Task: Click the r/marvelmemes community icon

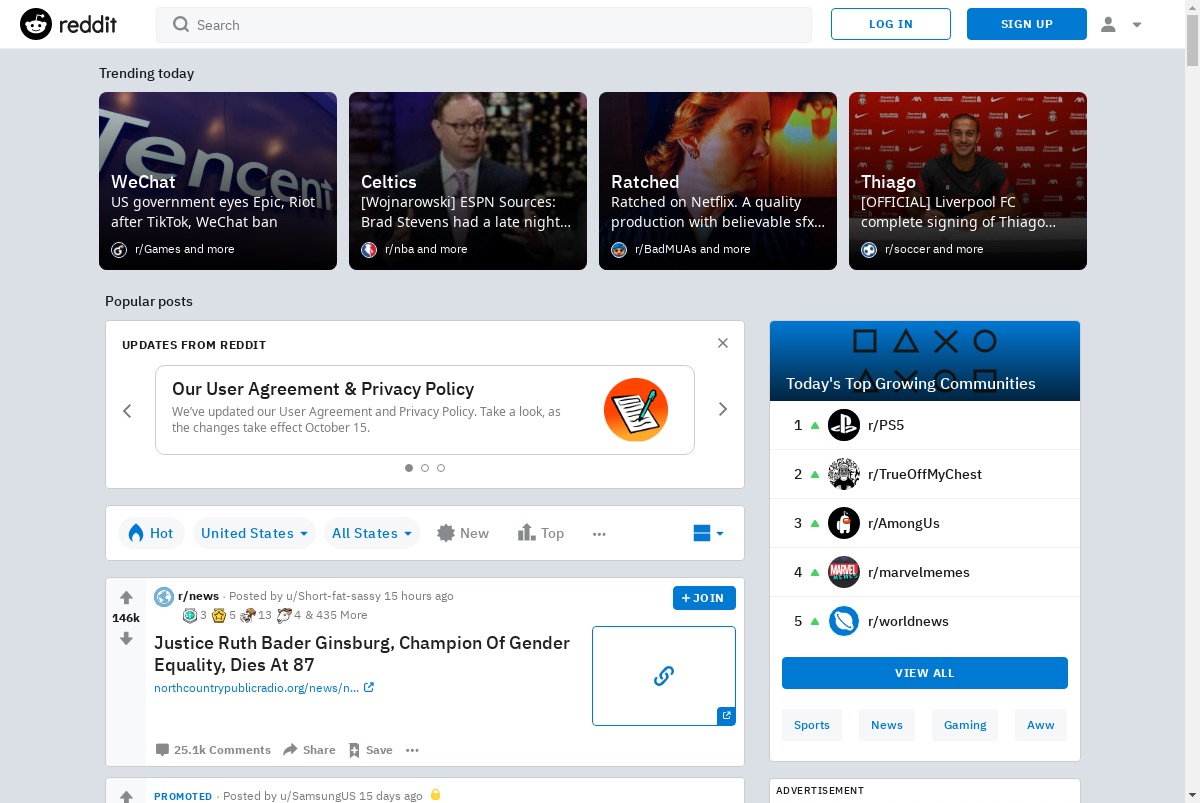Action: point(844,572)
